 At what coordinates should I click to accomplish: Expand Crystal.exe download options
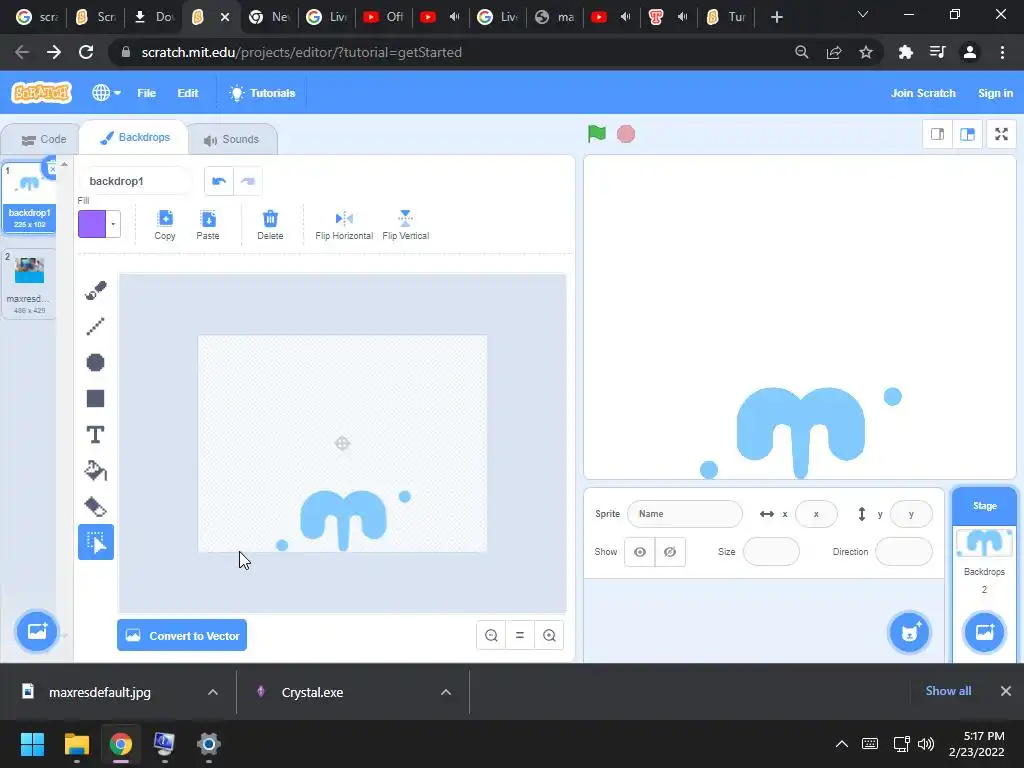pyautogui.click(x=446, y=692)
